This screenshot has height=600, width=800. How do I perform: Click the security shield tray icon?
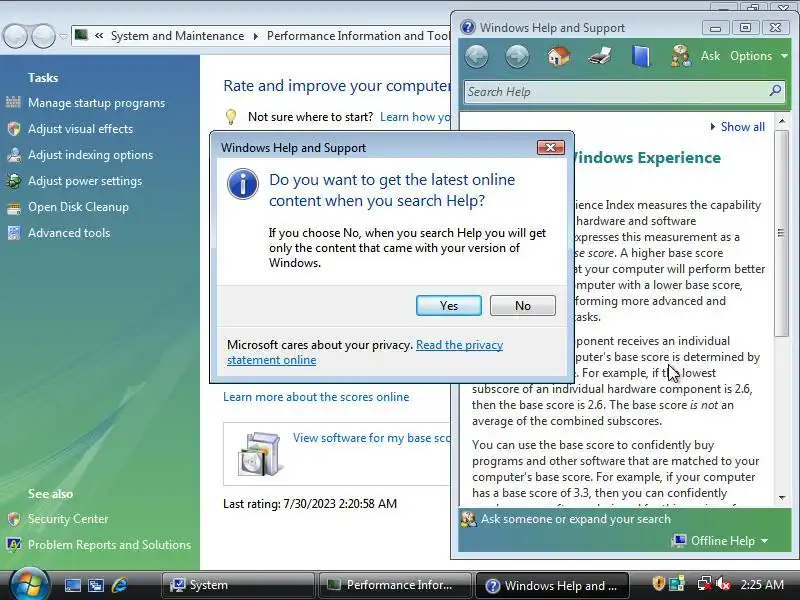pyautogui.click(x=658, y=584)
